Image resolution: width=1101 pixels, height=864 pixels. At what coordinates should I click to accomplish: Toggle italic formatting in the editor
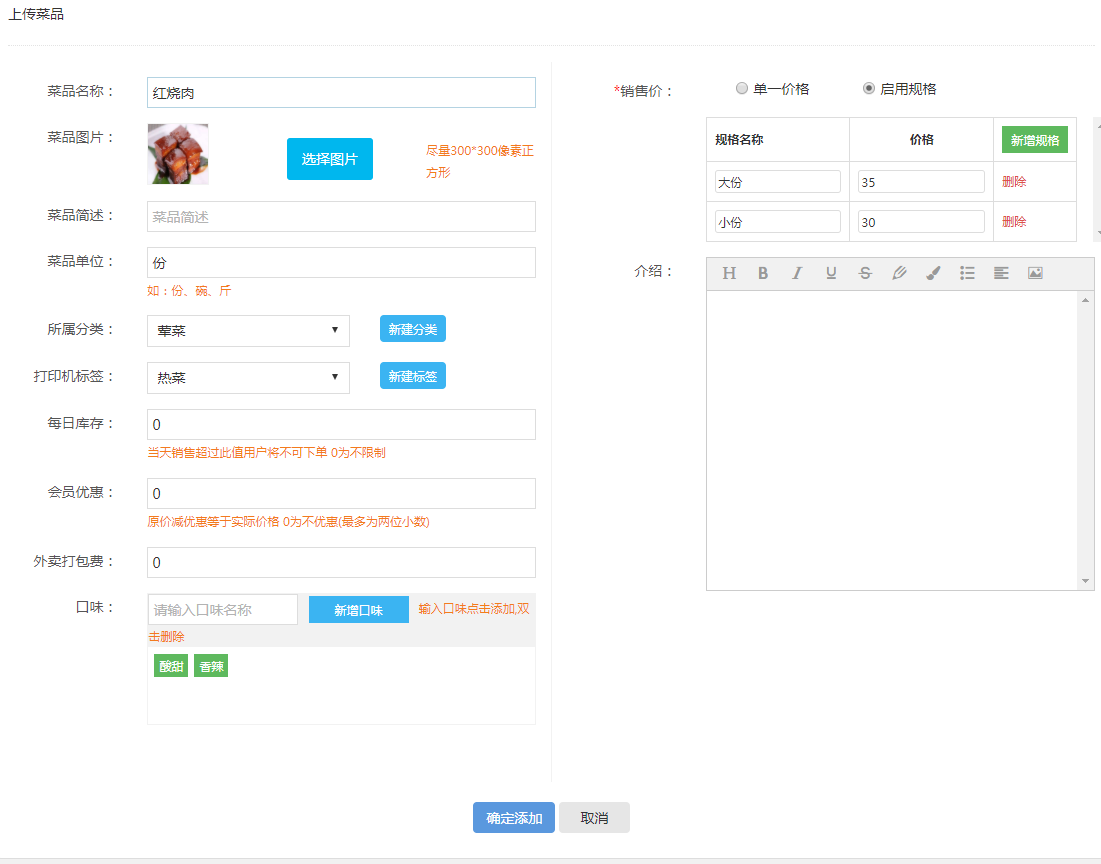click(797, 273)
